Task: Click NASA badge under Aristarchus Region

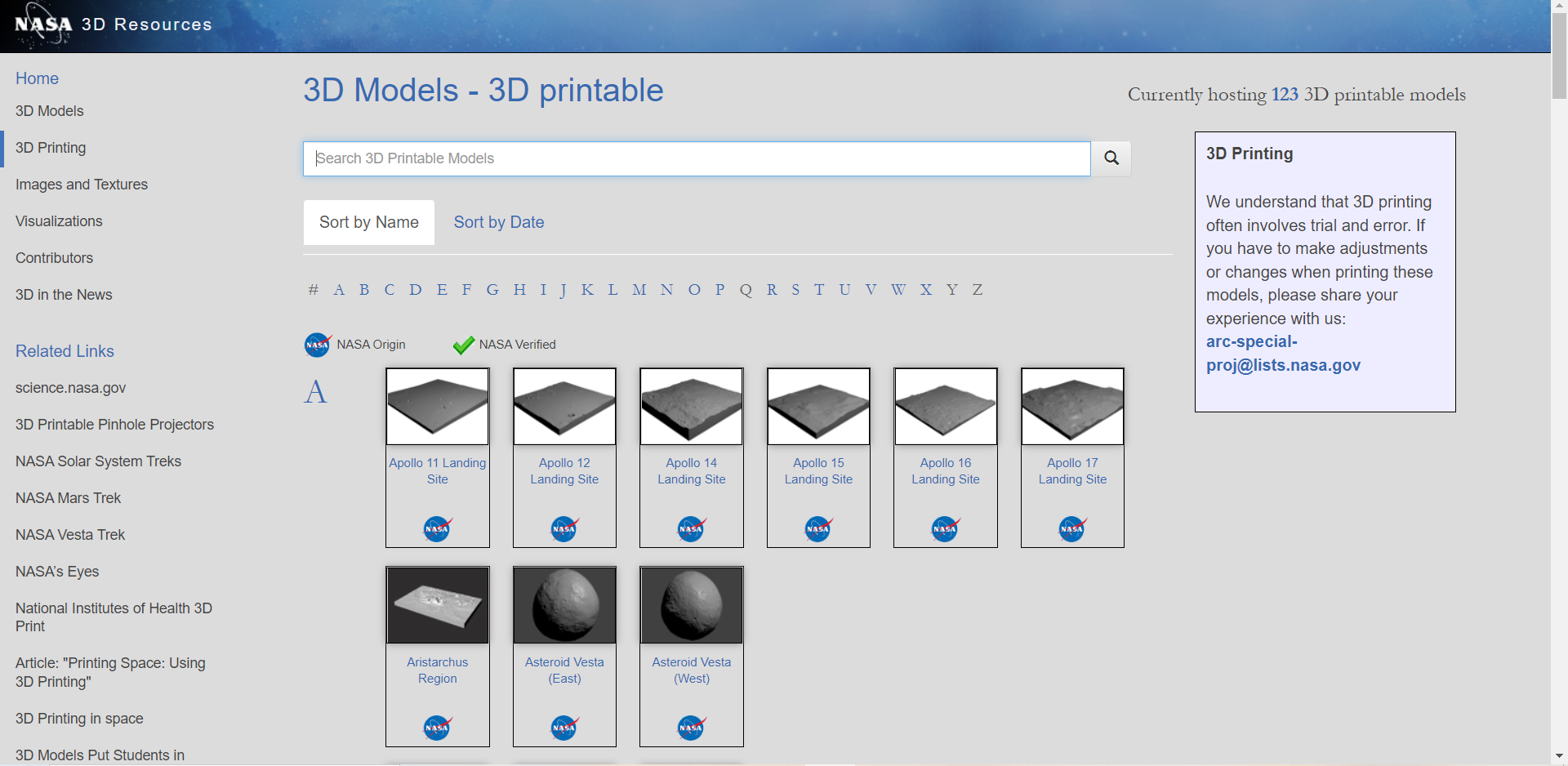Action: (438, 727)
